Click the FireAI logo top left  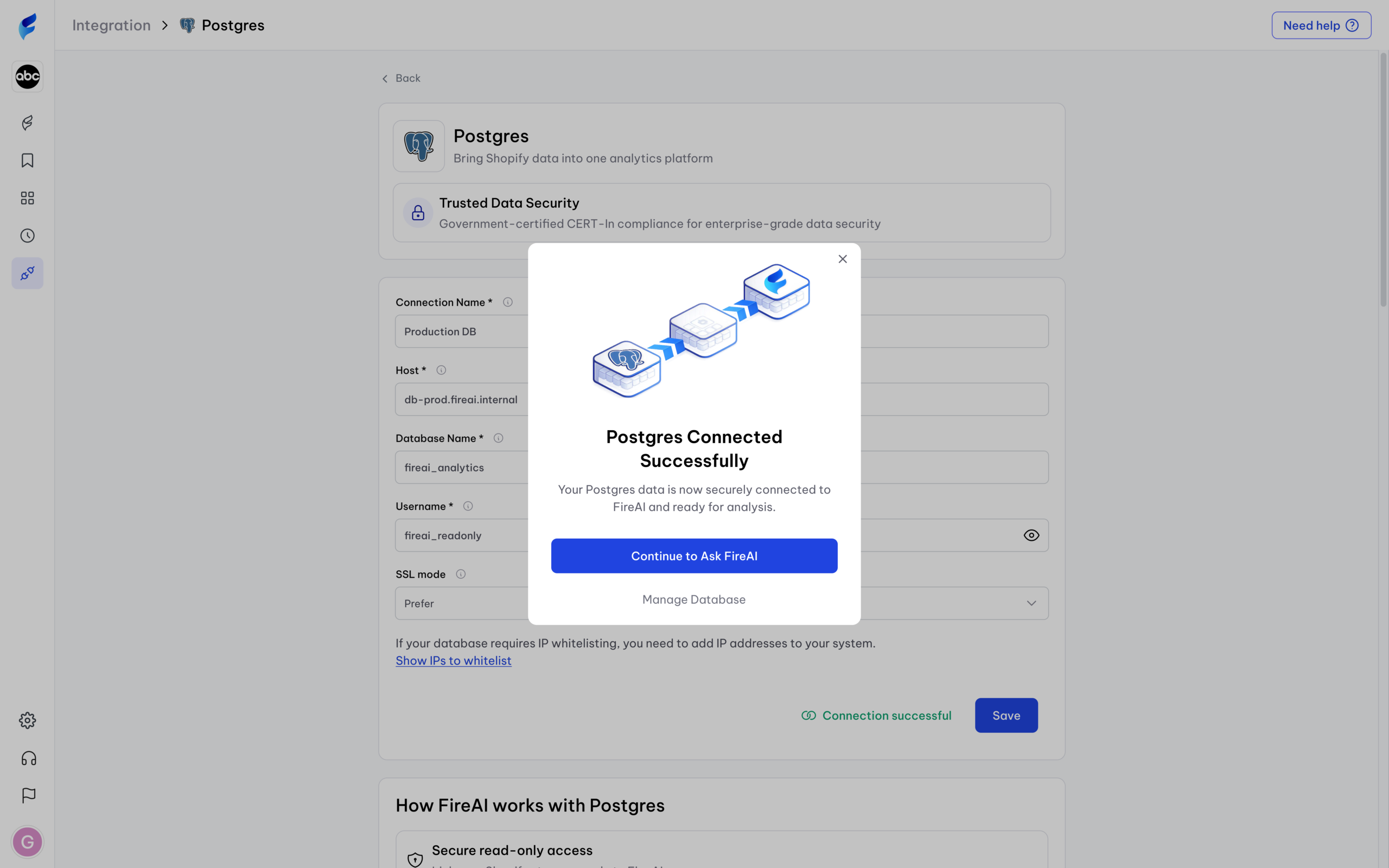pyautogui.click(x=27, y=25)
